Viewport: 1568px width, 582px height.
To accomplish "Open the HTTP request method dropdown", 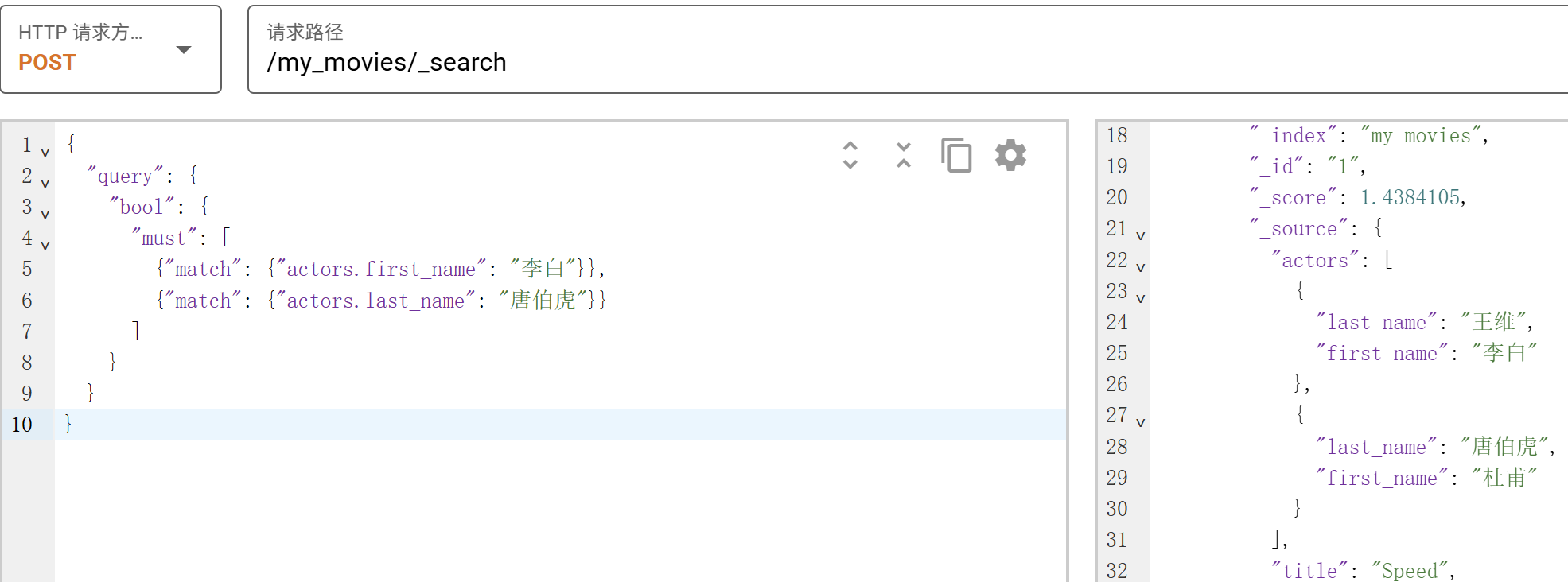I will (x=111, y=49).
